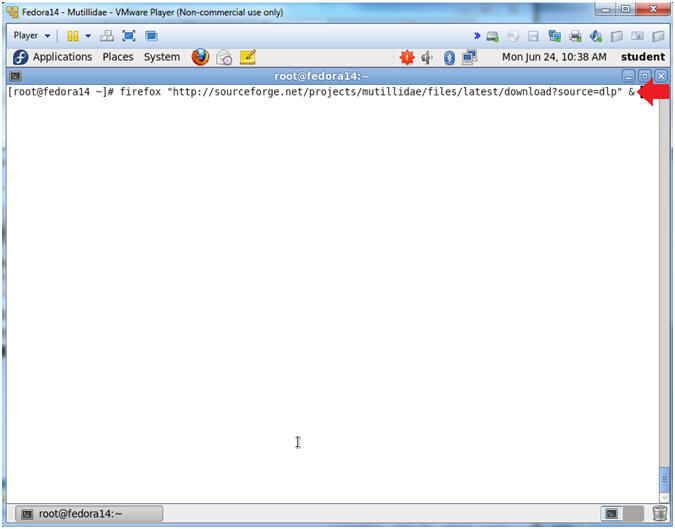Switch to Unity mode in VMware toolbar

coord(151,36)
